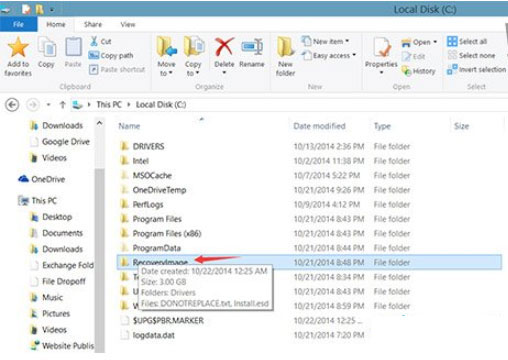Open Documents in navigation pane
This screenshot has height=360, width=508.
(x=62, y=233)
